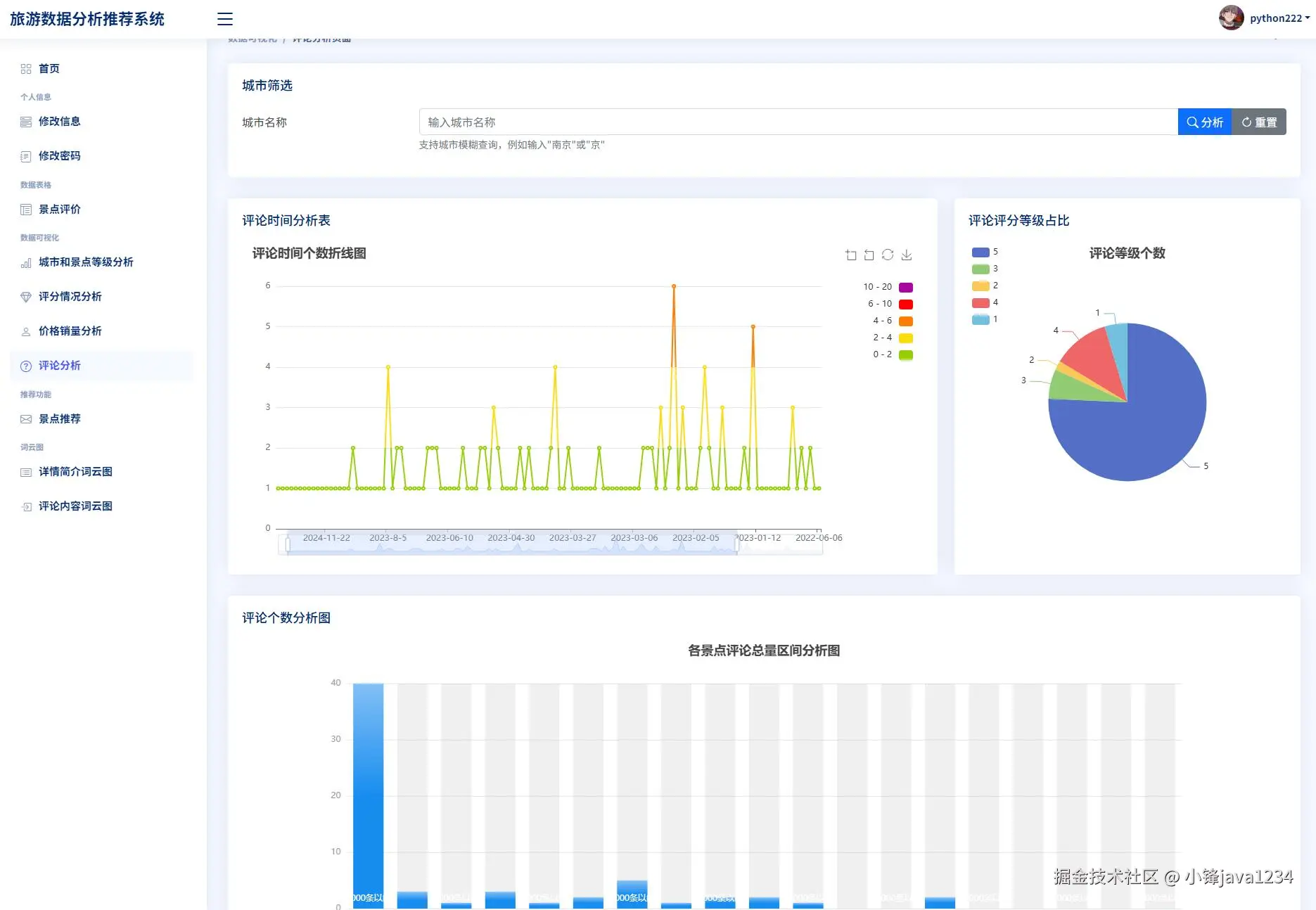The width and height of the screenshot is (1316, 910).
Task: Click the blue 分析 search button
Action: (x=1205, y=122)
